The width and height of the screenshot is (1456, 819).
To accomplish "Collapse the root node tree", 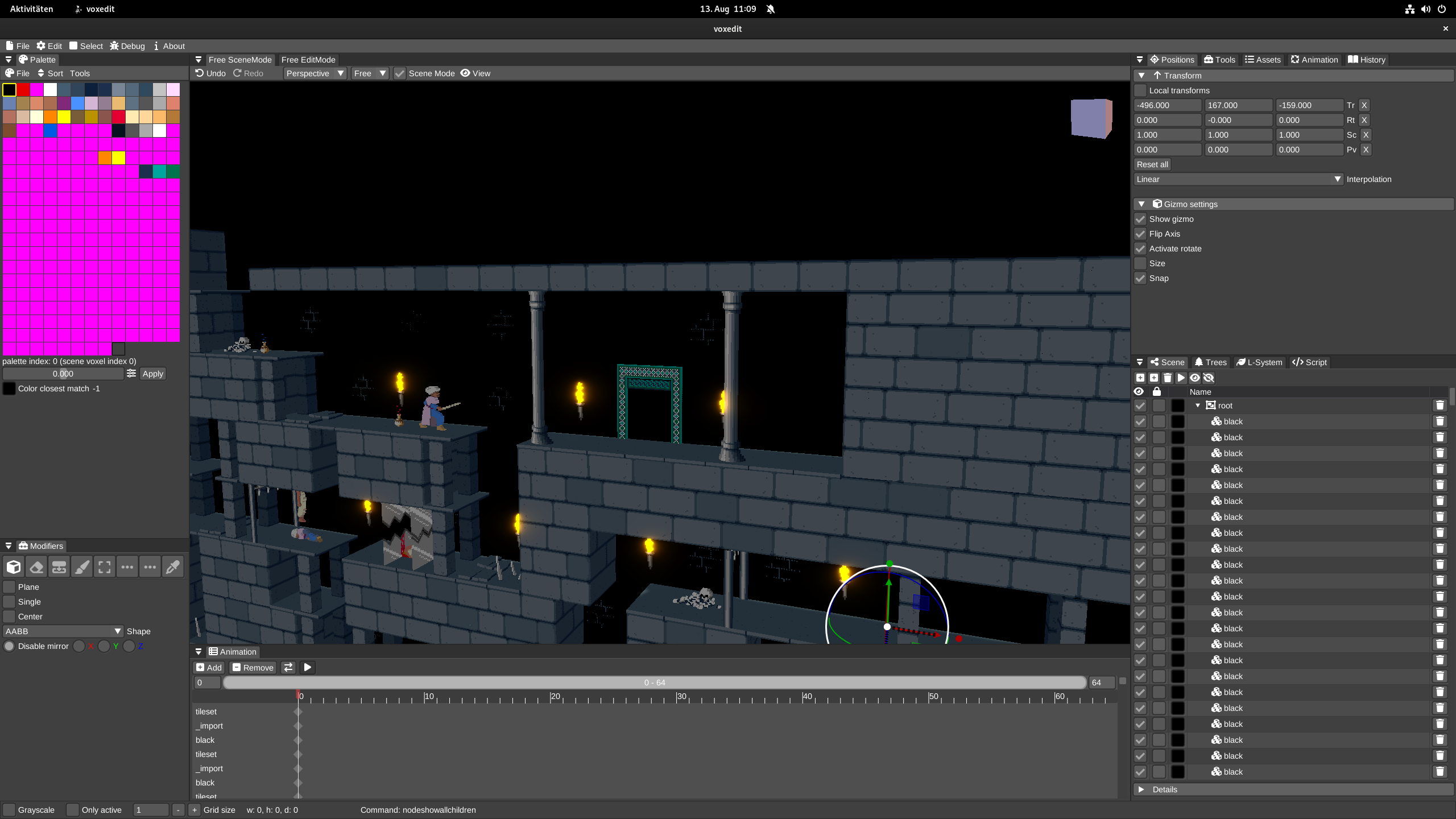I will 1198,406.
